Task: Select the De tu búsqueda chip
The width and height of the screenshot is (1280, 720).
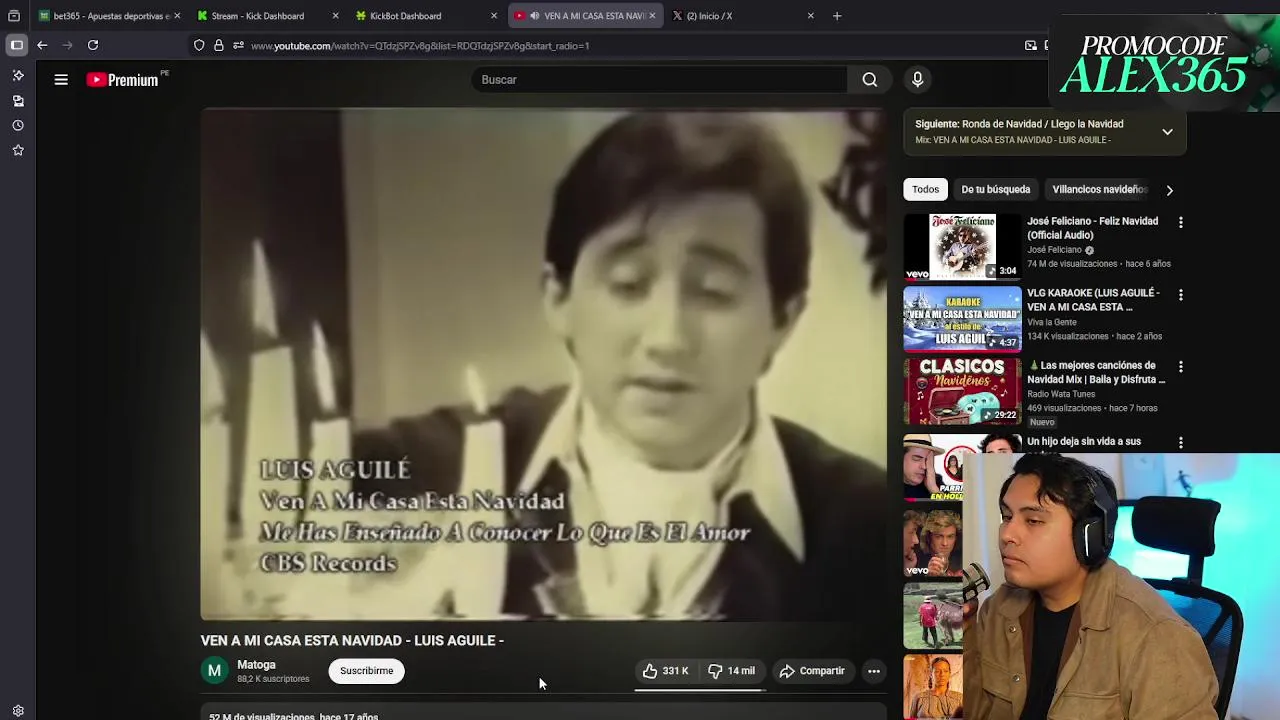Action: pyautogui.click(x=995, y=189)
